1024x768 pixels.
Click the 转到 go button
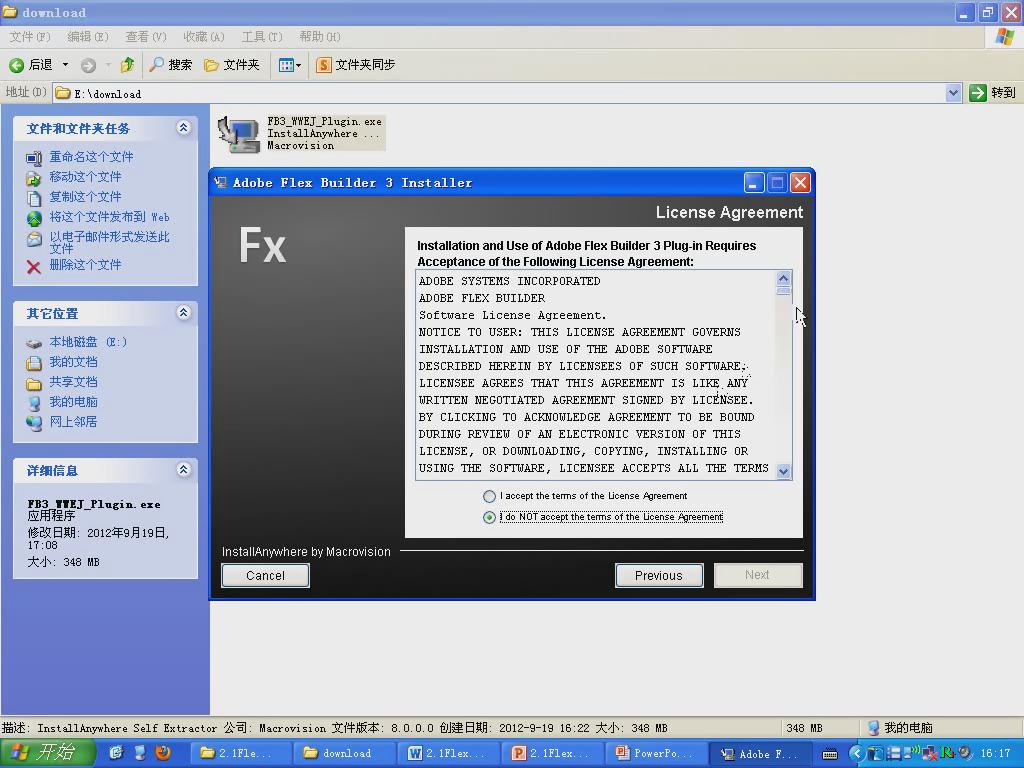tap(992, 93)
